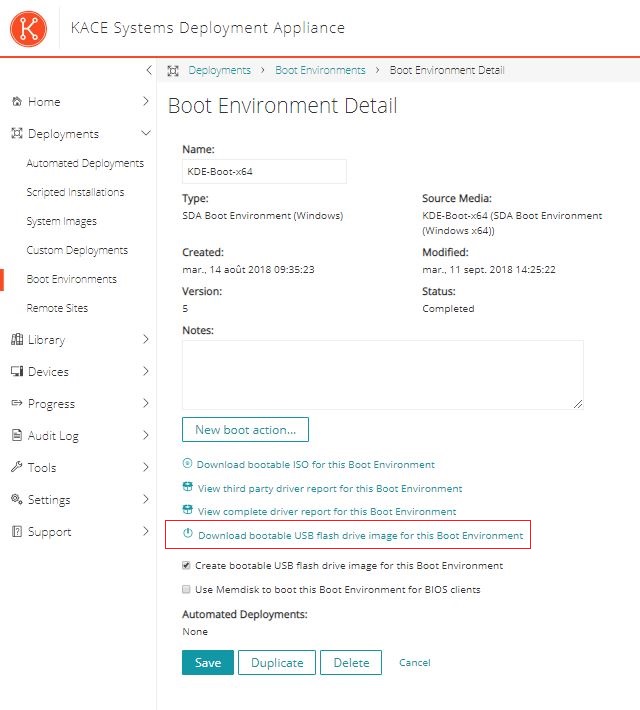Click the Save button

pyautogui.click(x=208, y=662)
